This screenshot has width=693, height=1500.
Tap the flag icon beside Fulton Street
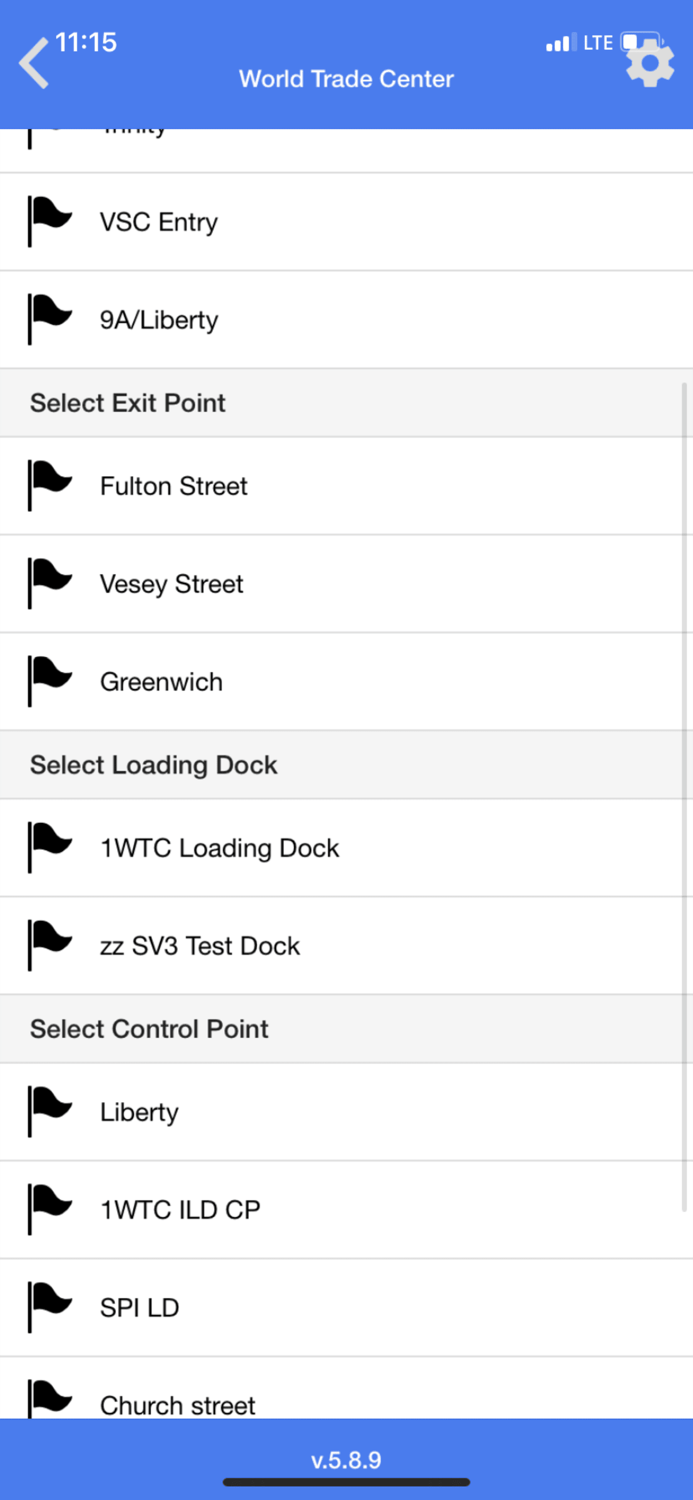coord(50,485)
